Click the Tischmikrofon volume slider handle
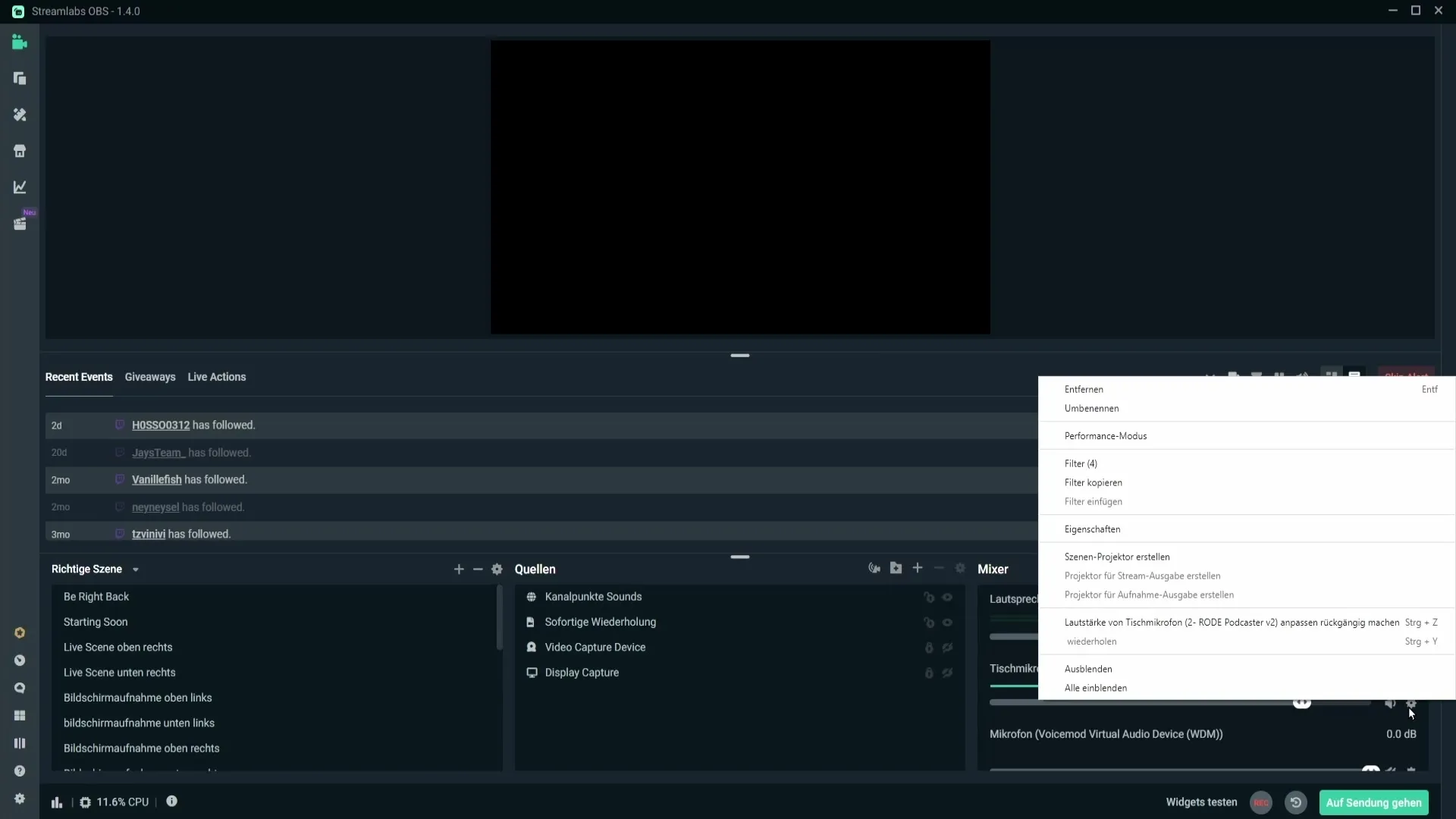 pyautogui.click(x=1302, y=704)
